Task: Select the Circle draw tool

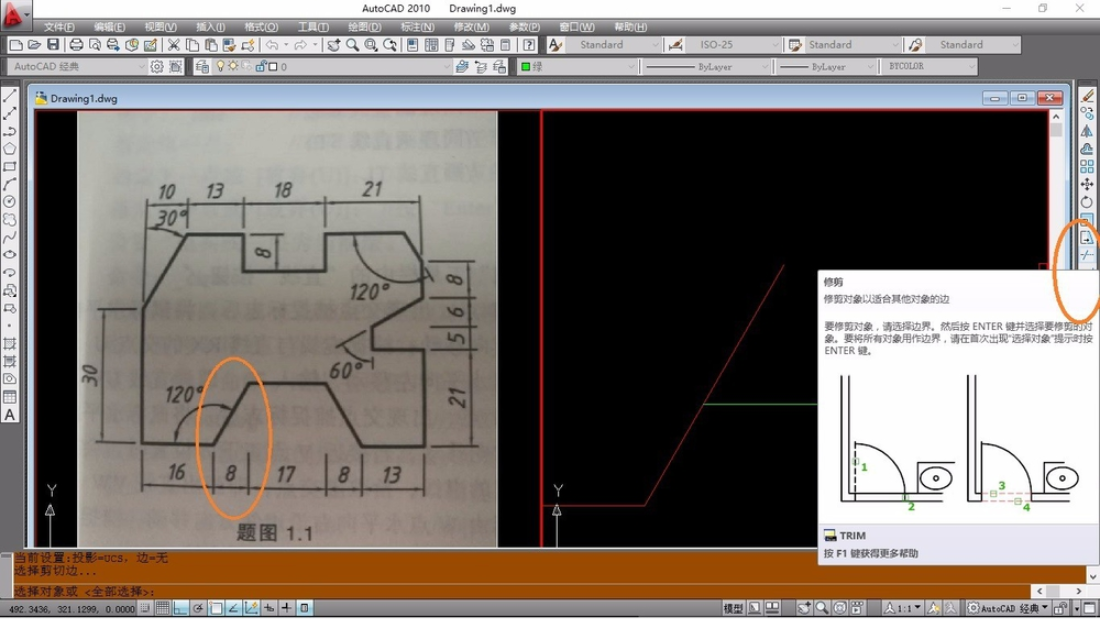Action: (x=10, y=201)
